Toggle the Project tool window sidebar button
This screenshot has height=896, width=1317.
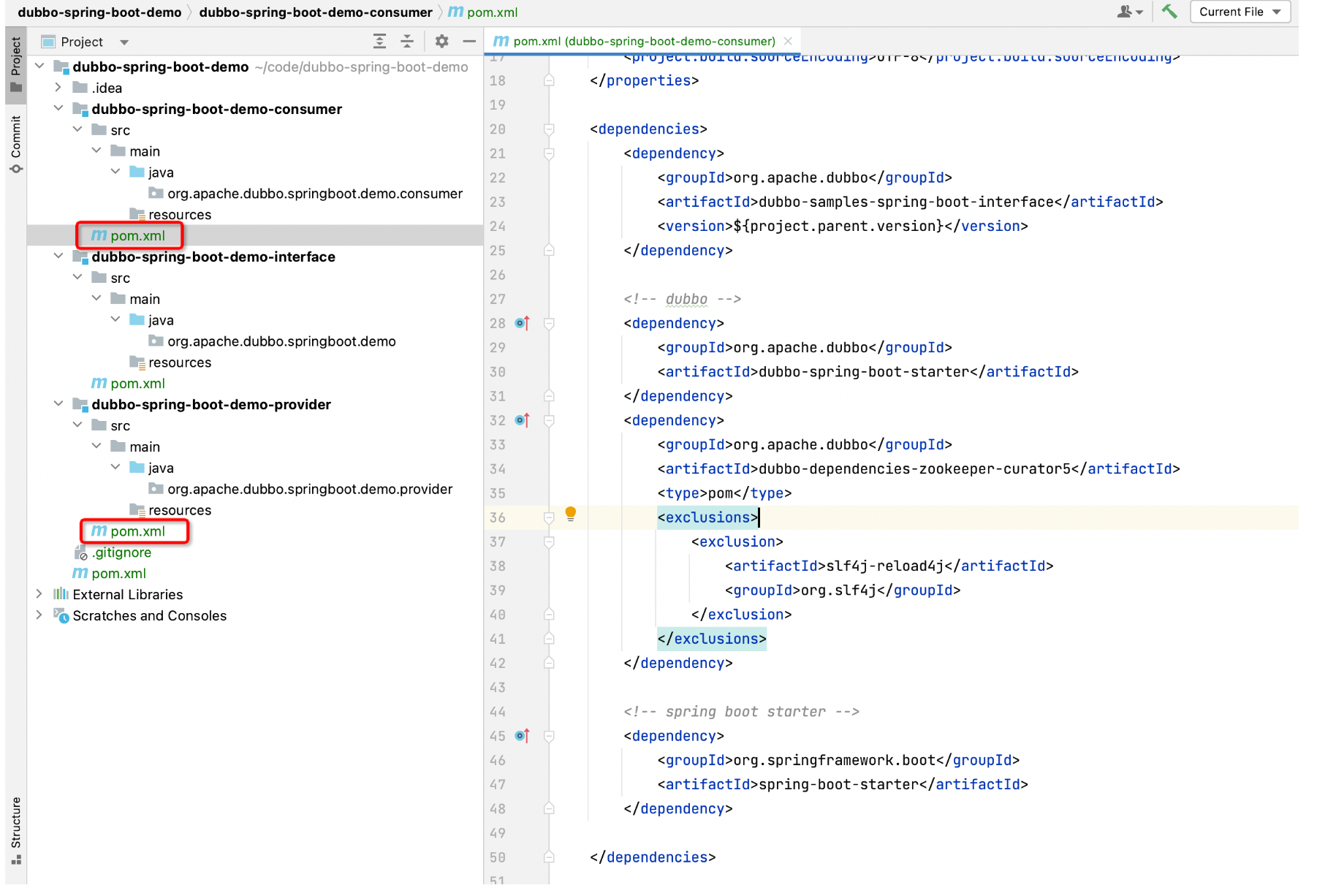pyautogui.click(x=16, y=64)
